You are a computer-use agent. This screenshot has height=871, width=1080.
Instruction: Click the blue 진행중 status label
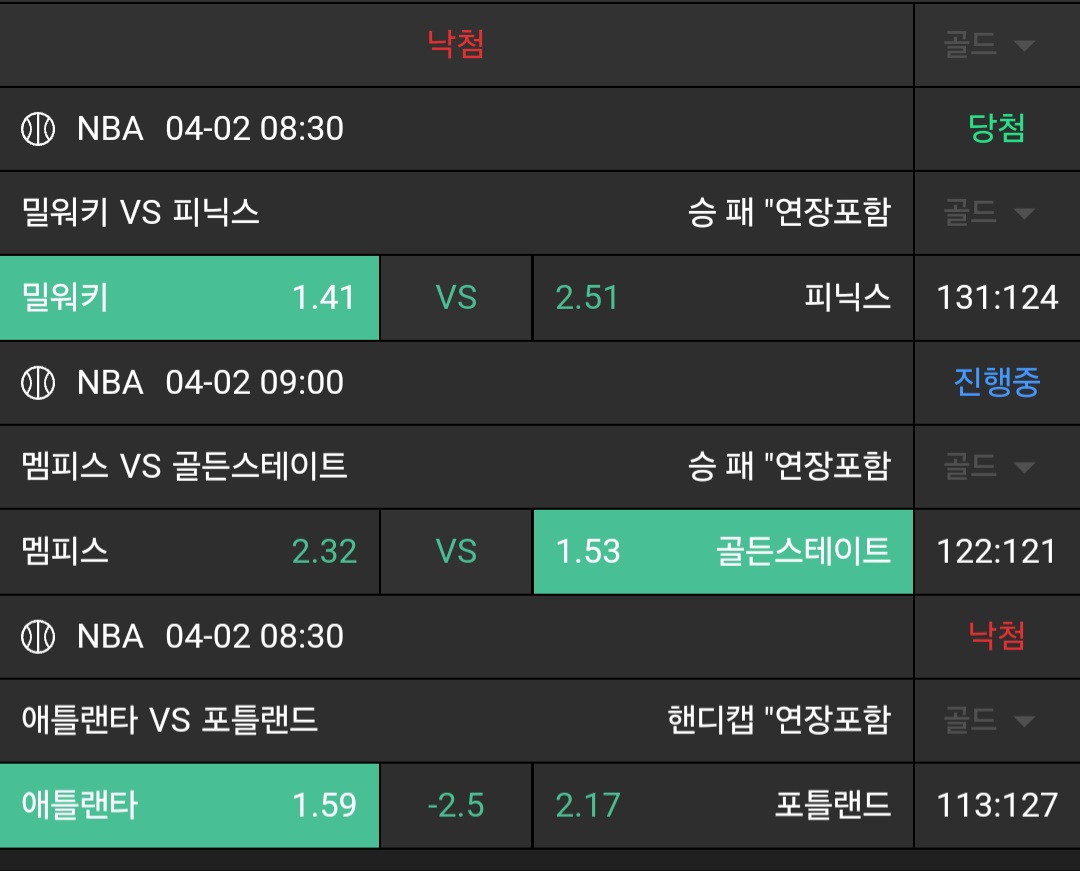pyautogui.click(x=997, y=383)
